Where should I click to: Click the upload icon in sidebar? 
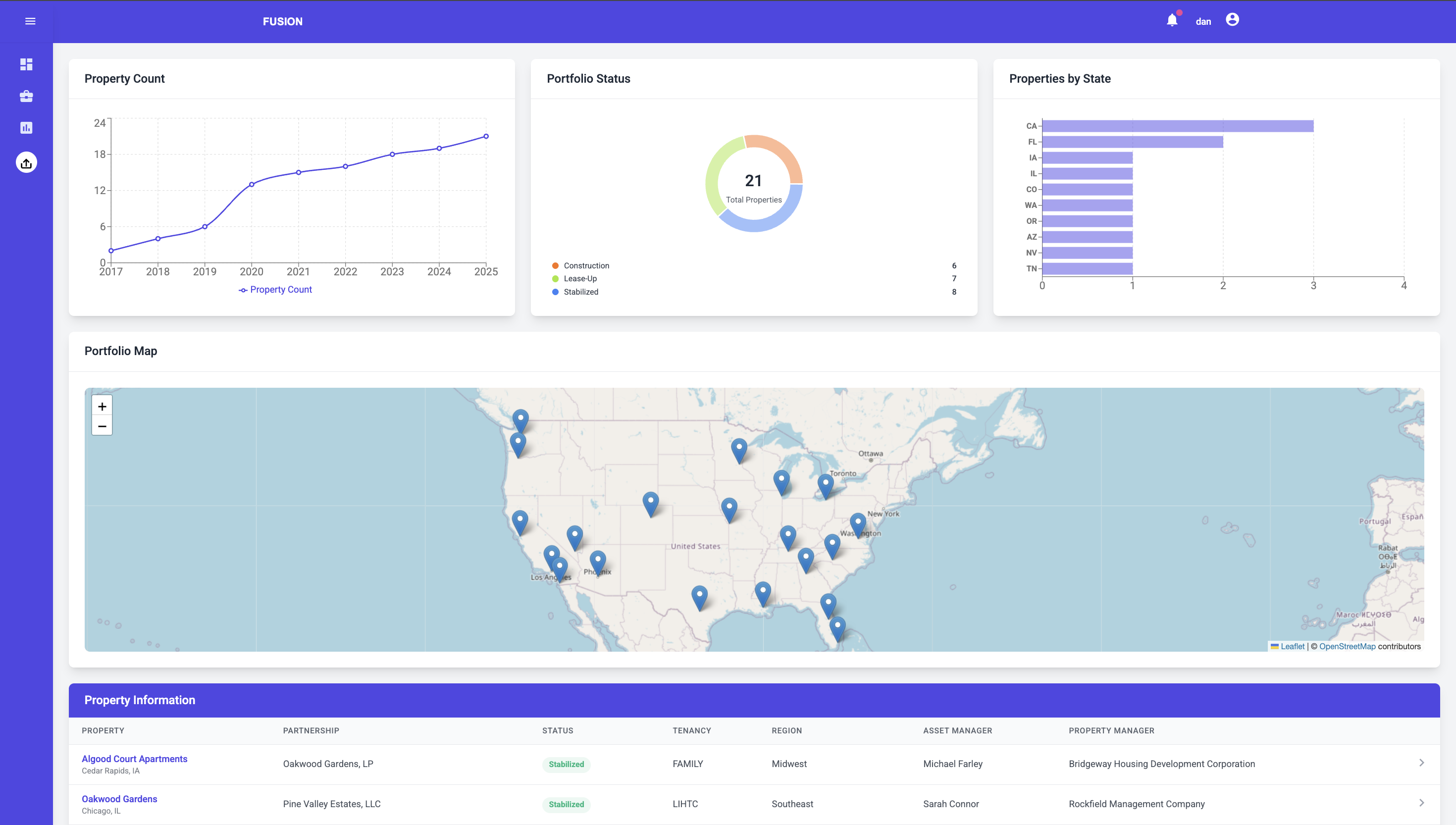(26, 163)
